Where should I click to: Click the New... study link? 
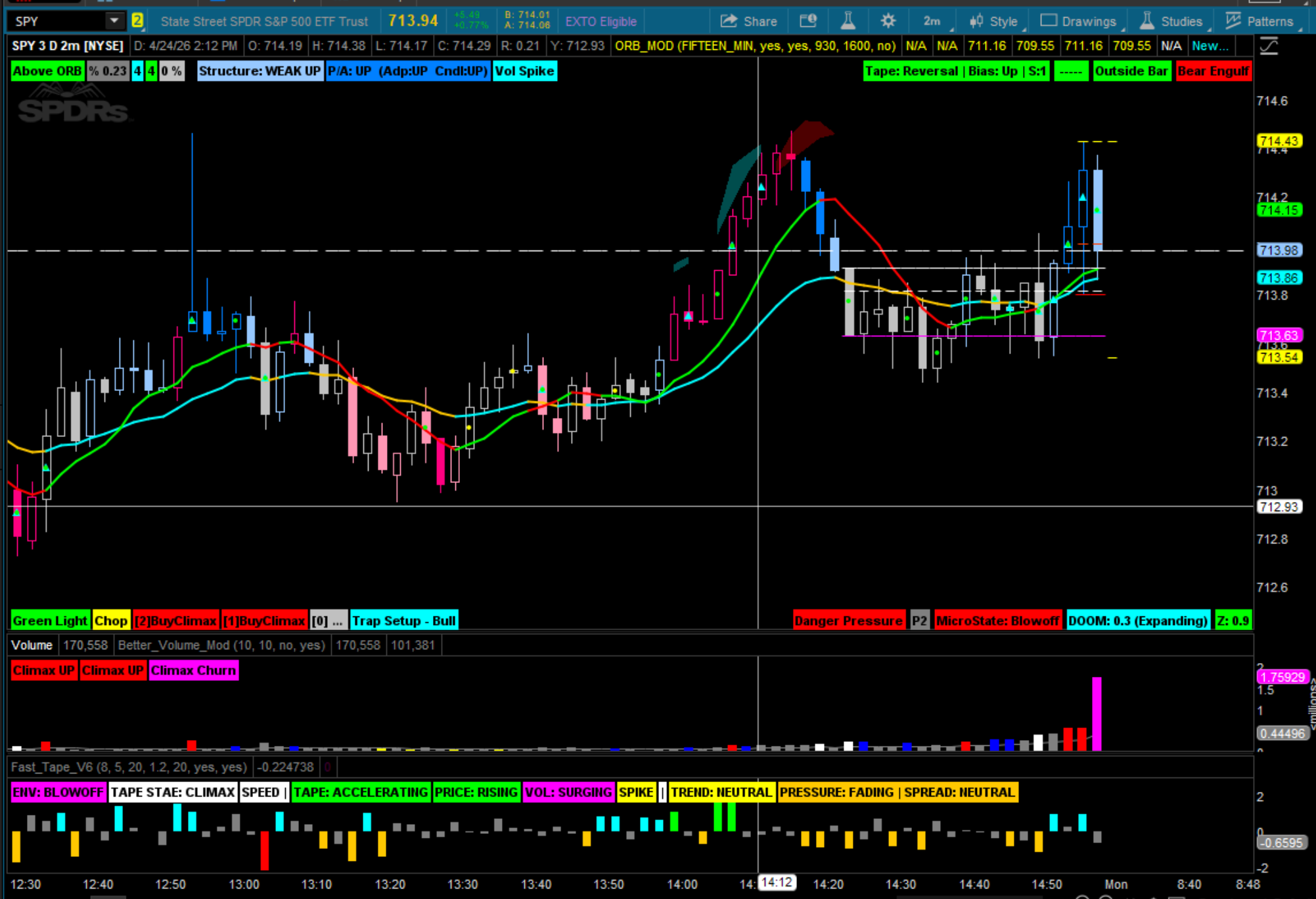coord(1210,46)
